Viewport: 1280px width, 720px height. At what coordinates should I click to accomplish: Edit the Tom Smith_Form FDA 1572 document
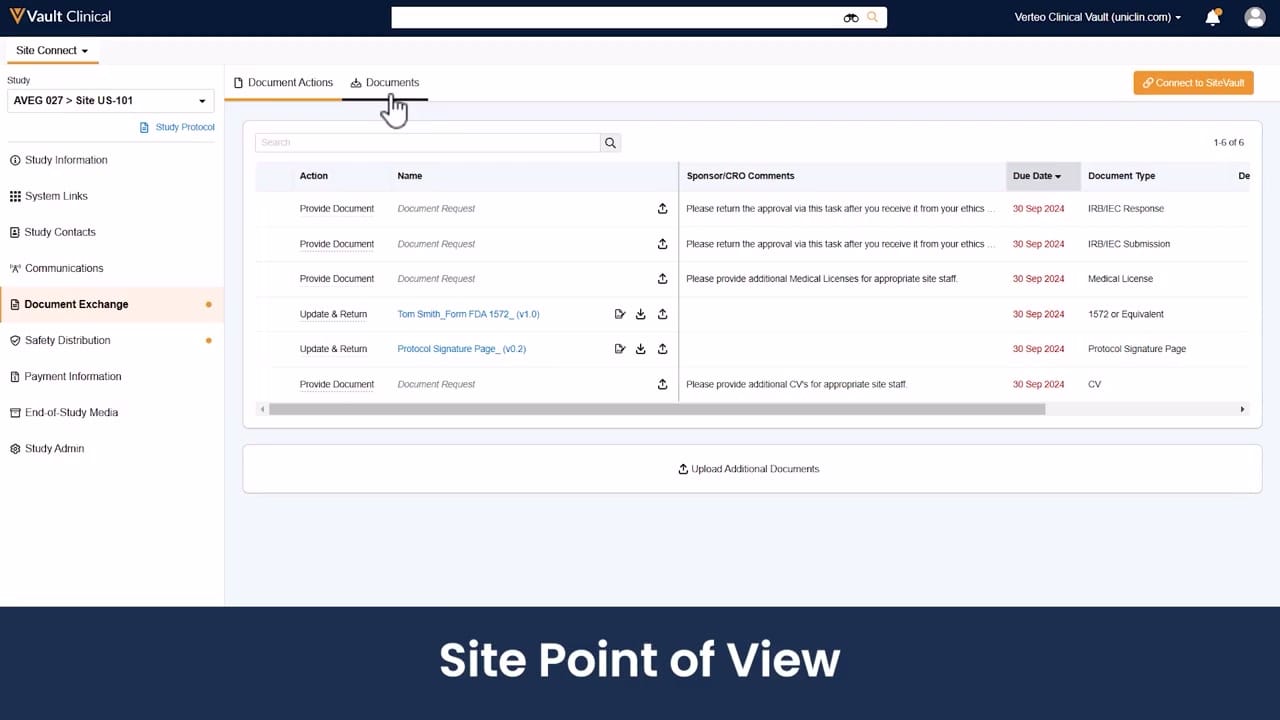(x=620, y=314)
